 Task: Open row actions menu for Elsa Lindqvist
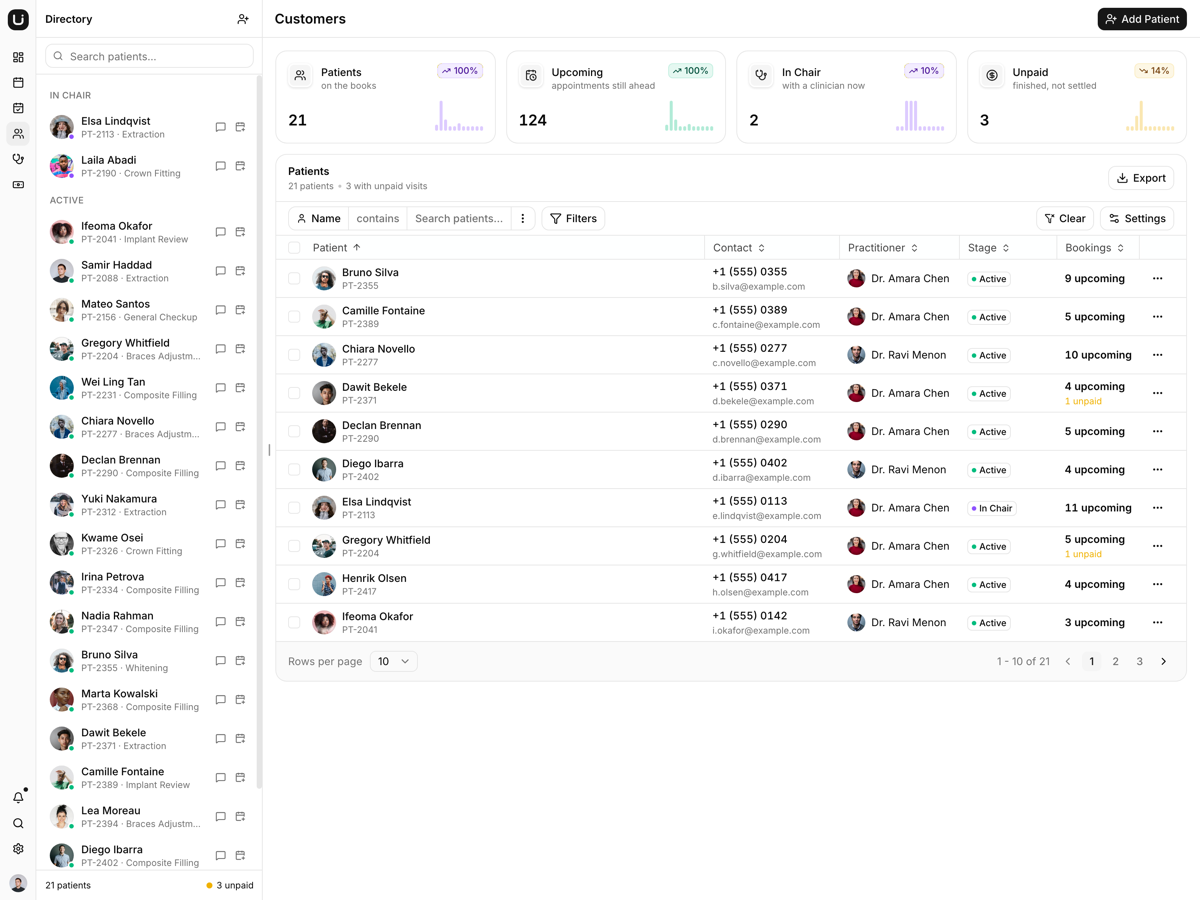pos(1157,508)
